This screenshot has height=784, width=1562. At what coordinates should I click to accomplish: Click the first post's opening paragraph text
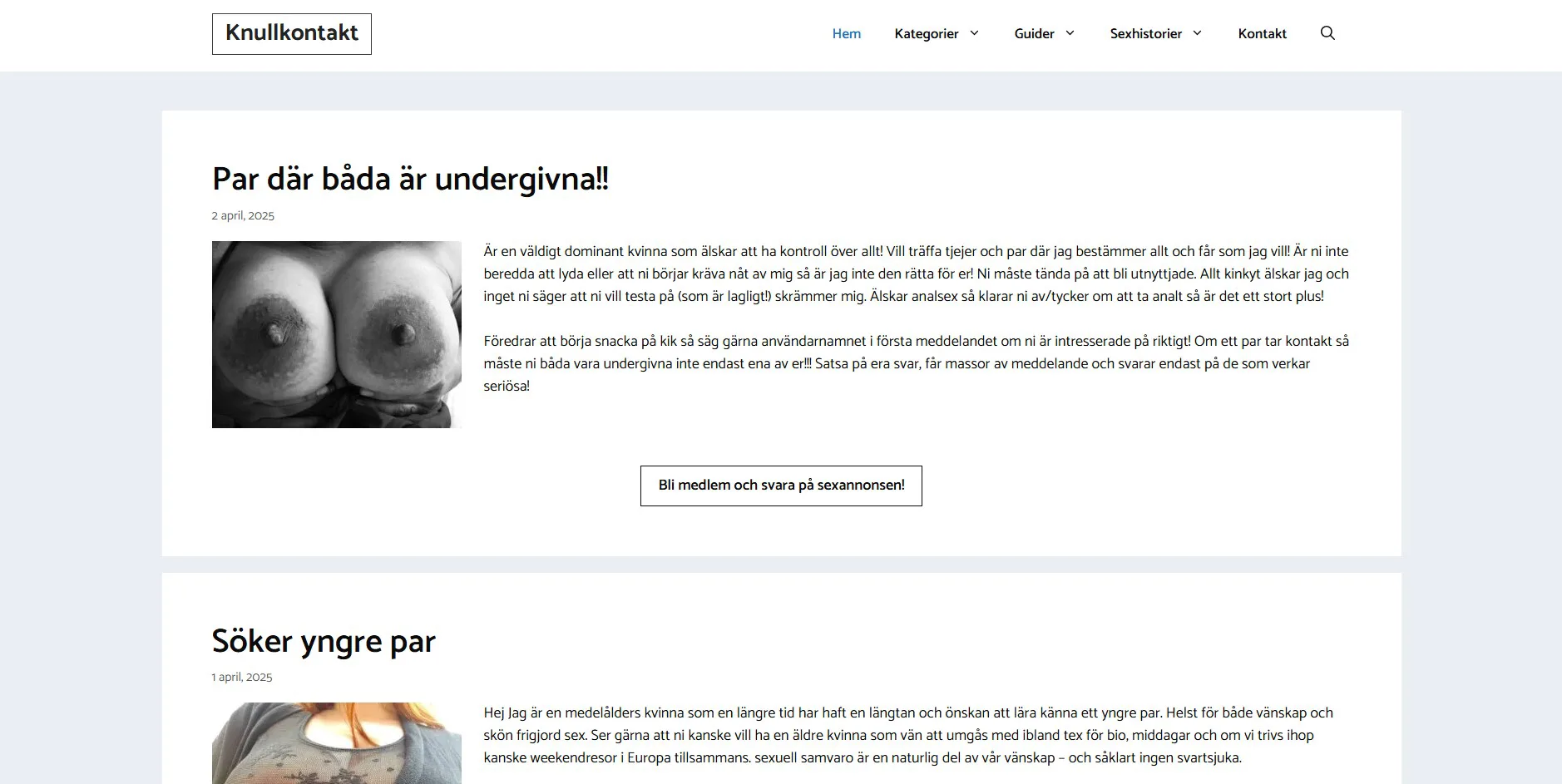pyautogui.click(x=915, y=274)
